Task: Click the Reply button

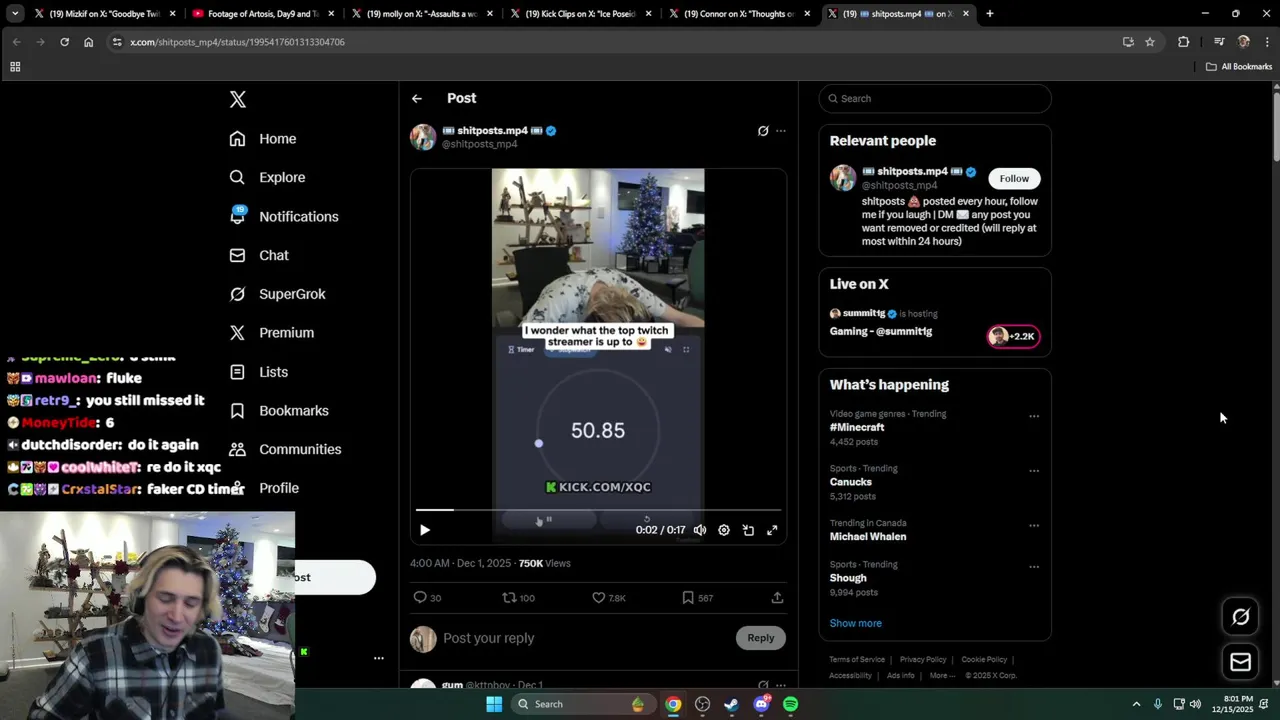Action: coord(761,638)
